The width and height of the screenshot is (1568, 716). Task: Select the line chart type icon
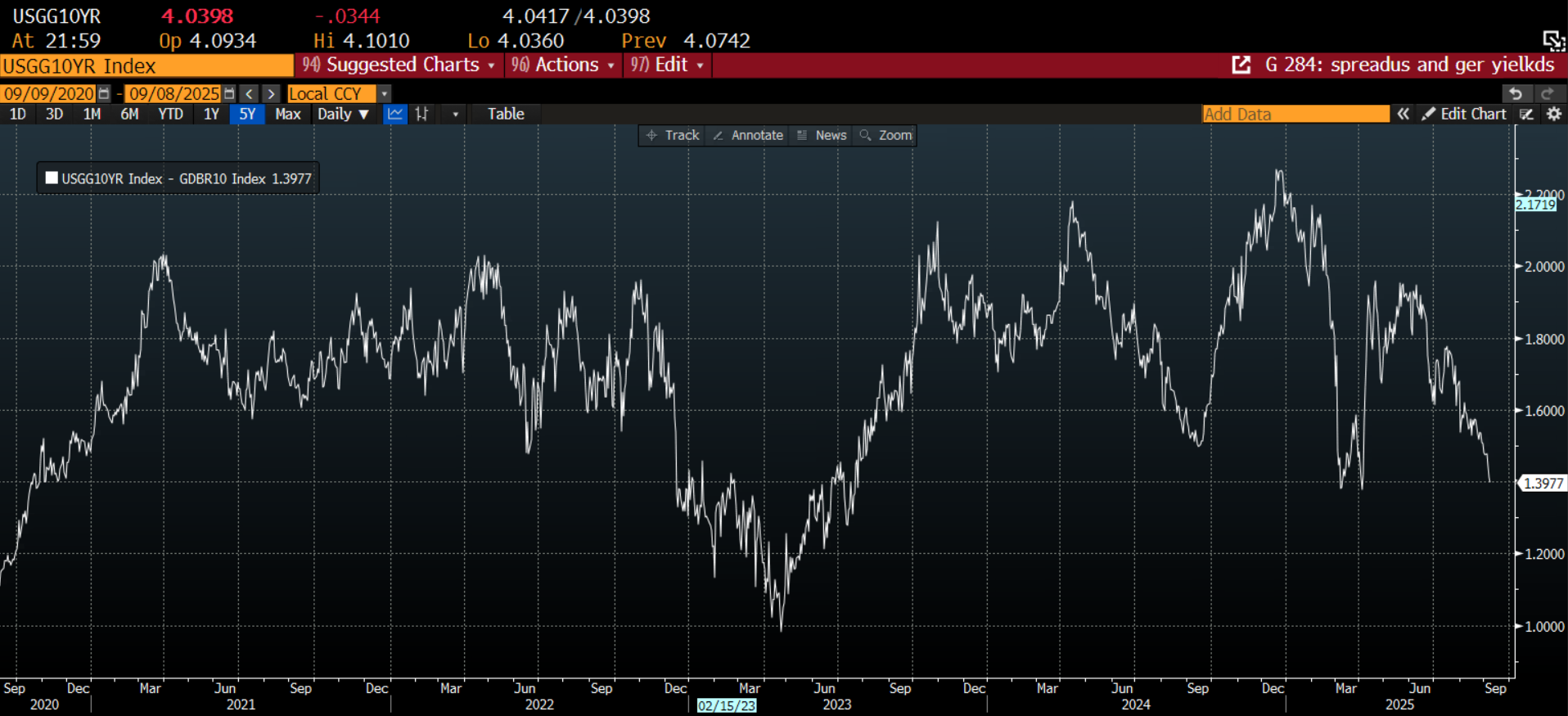pyautogui.click(x=395, y=114)
